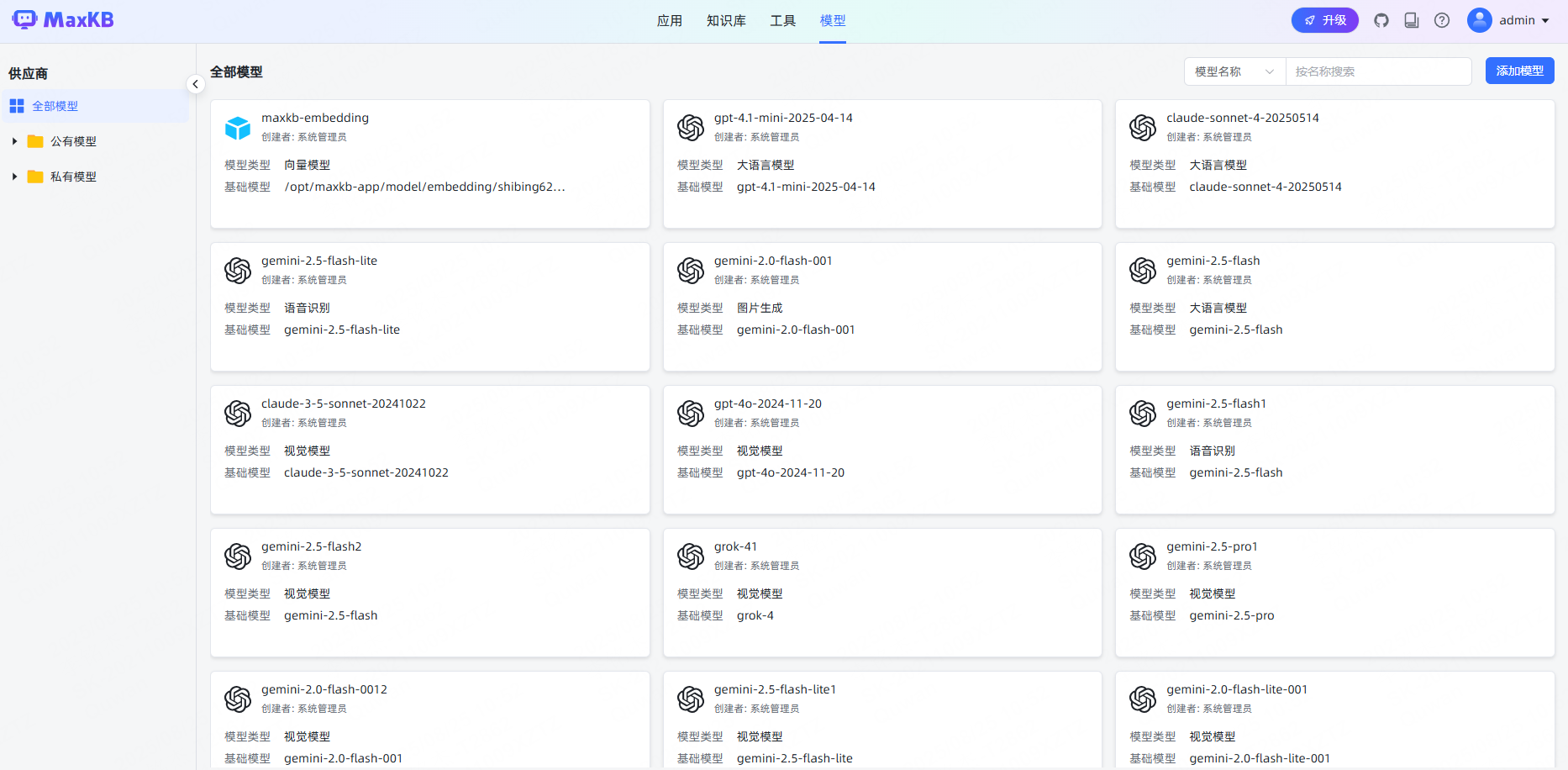1568x770 pixels.
Task: Open the gemini-2.5-flash2 card title
Action: [312, 546]
